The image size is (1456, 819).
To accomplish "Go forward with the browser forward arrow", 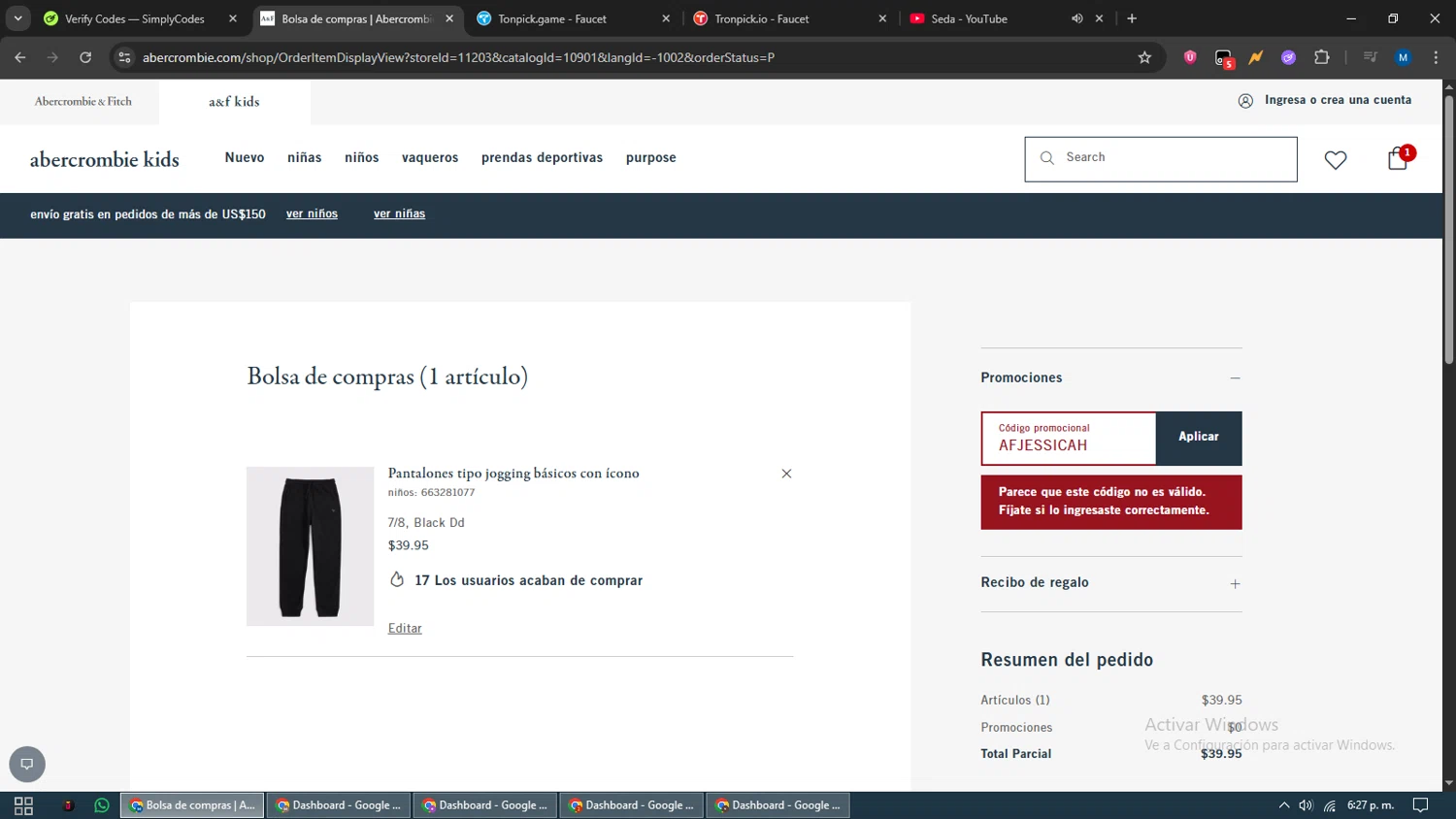I will [x=52, y=57].
